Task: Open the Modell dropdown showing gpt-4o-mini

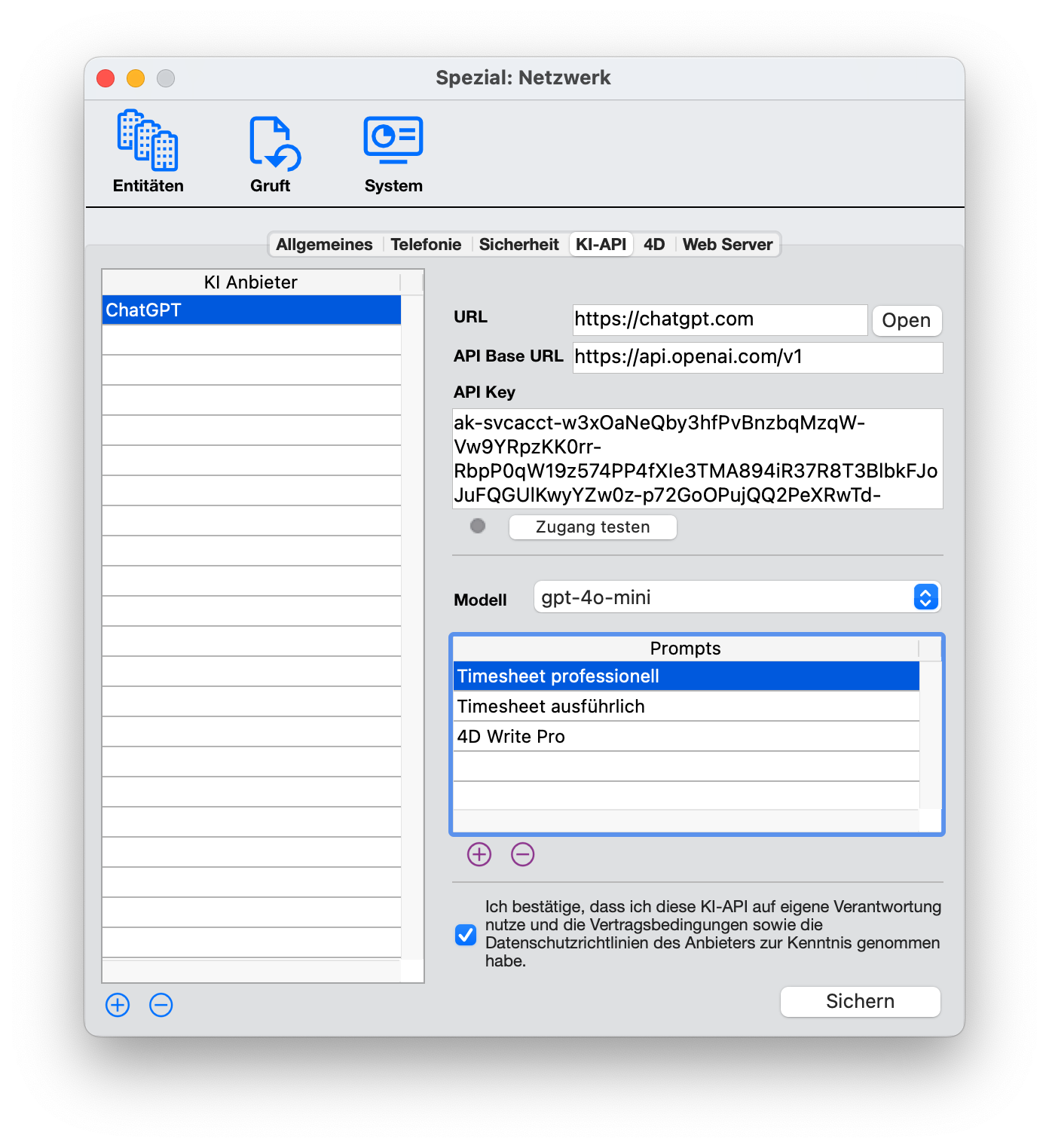Action: [737, 597]
